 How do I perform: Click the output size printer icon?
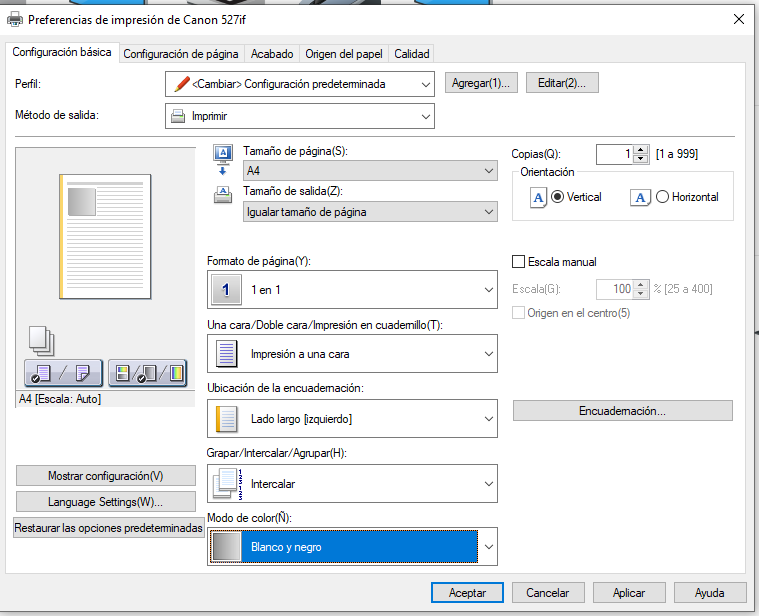point(223,195)
